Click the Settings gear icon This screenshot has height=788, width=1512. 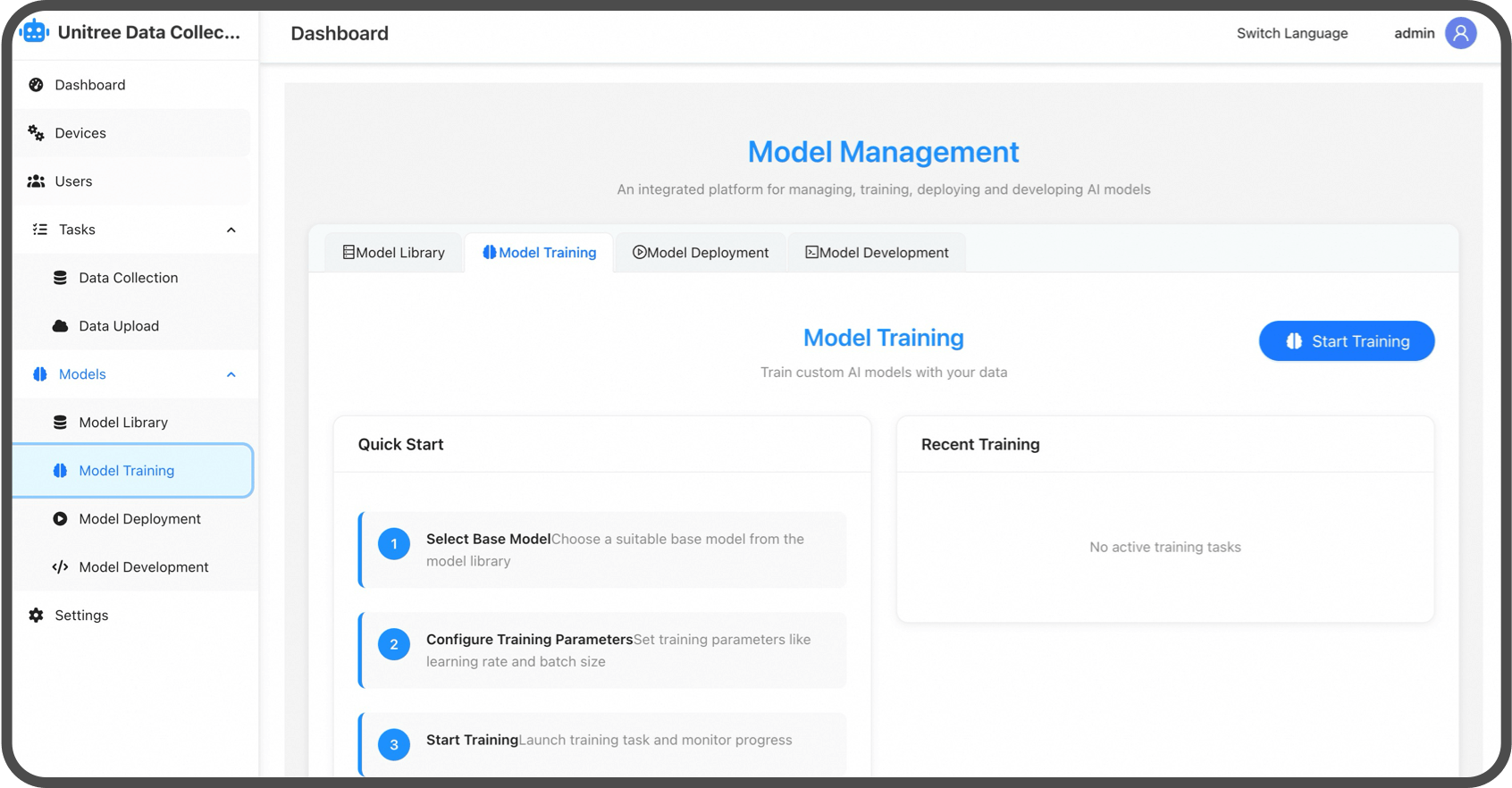(x=36, y=616)
